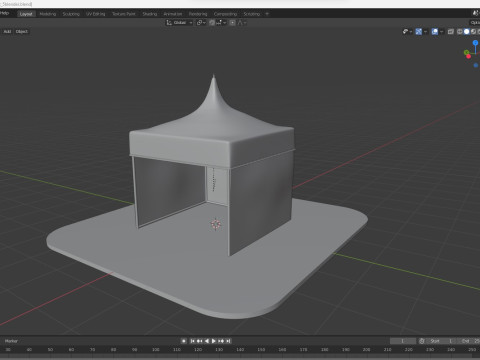Click the scene selector icon top right
Image resolution: width=480 pixels, height=360 pixels.
point(476,13)
